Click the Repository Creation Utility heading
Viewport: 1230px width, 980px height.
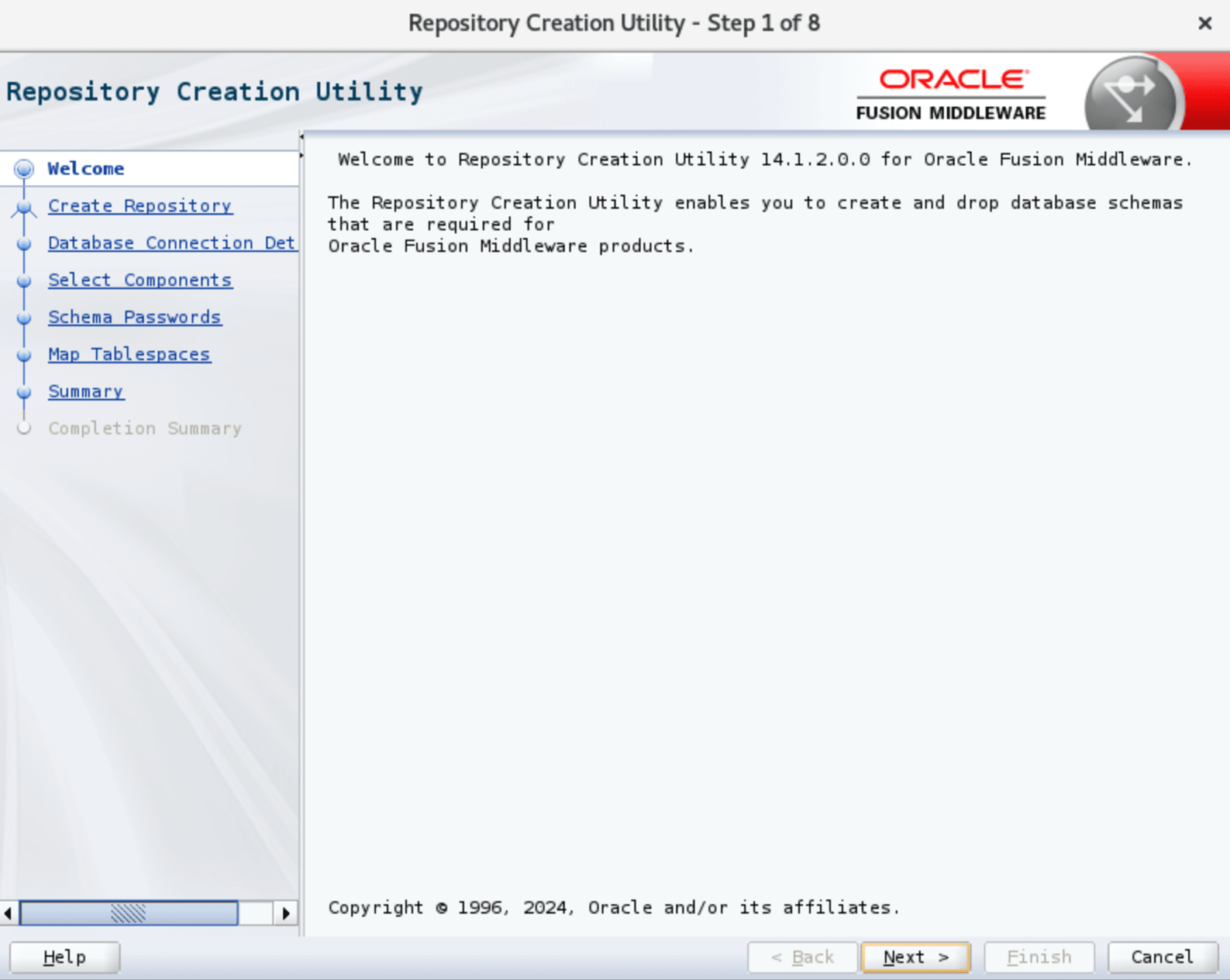pyautogui.click(x=215, y=91)
